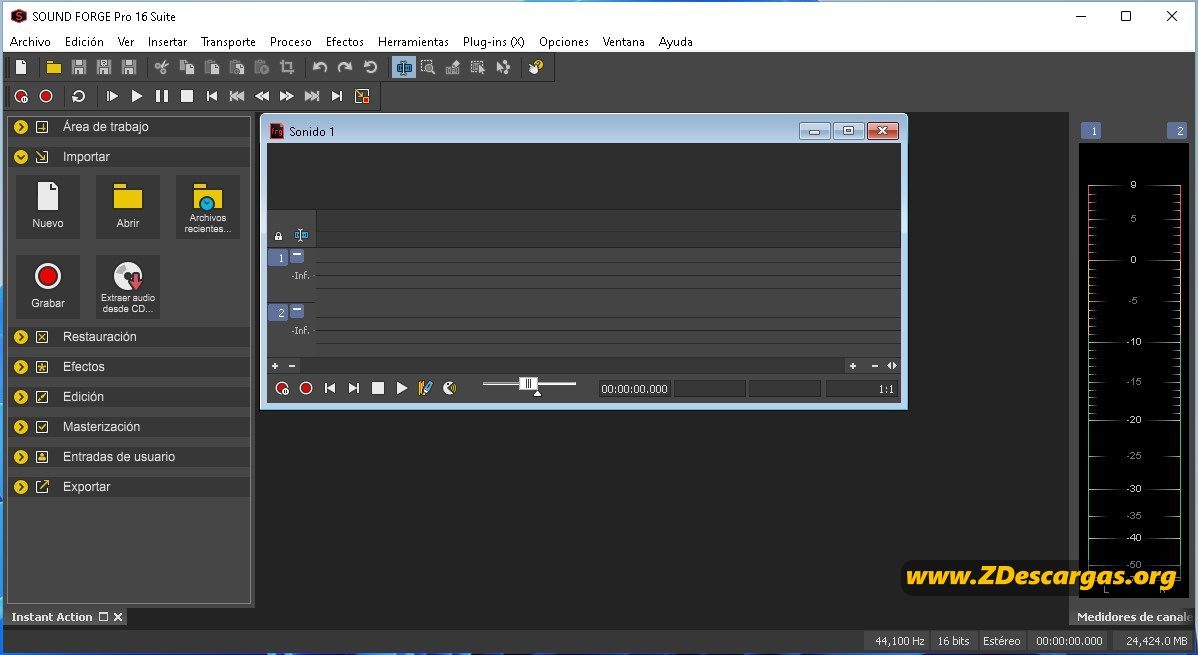
Task: Open the Plug-ins (X) menu
Action: (x=493, y=42)
